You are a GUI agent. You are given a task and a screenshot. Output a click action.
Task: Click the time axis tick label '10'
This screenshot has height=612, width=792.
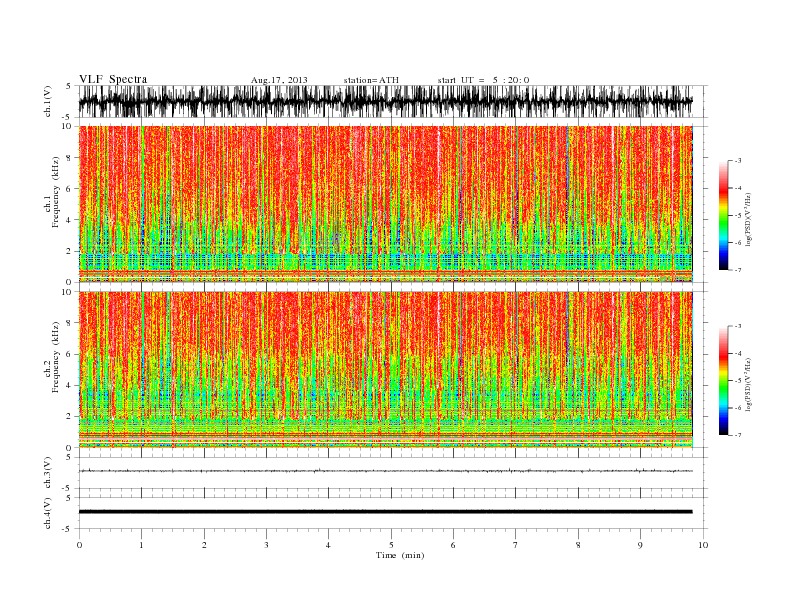[x=703, y=545]
